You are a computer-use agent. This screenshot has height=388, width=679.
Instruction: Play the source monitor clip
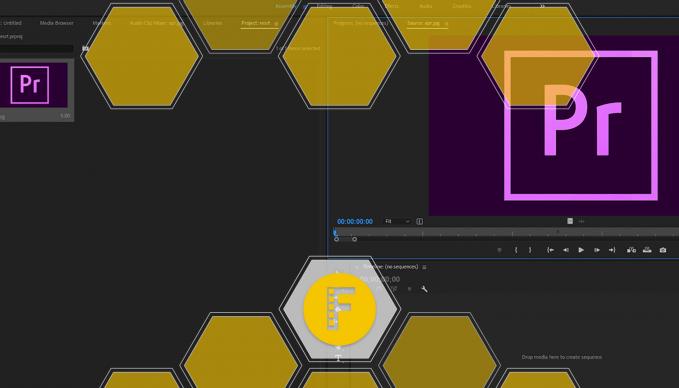[x=581, y=250]
